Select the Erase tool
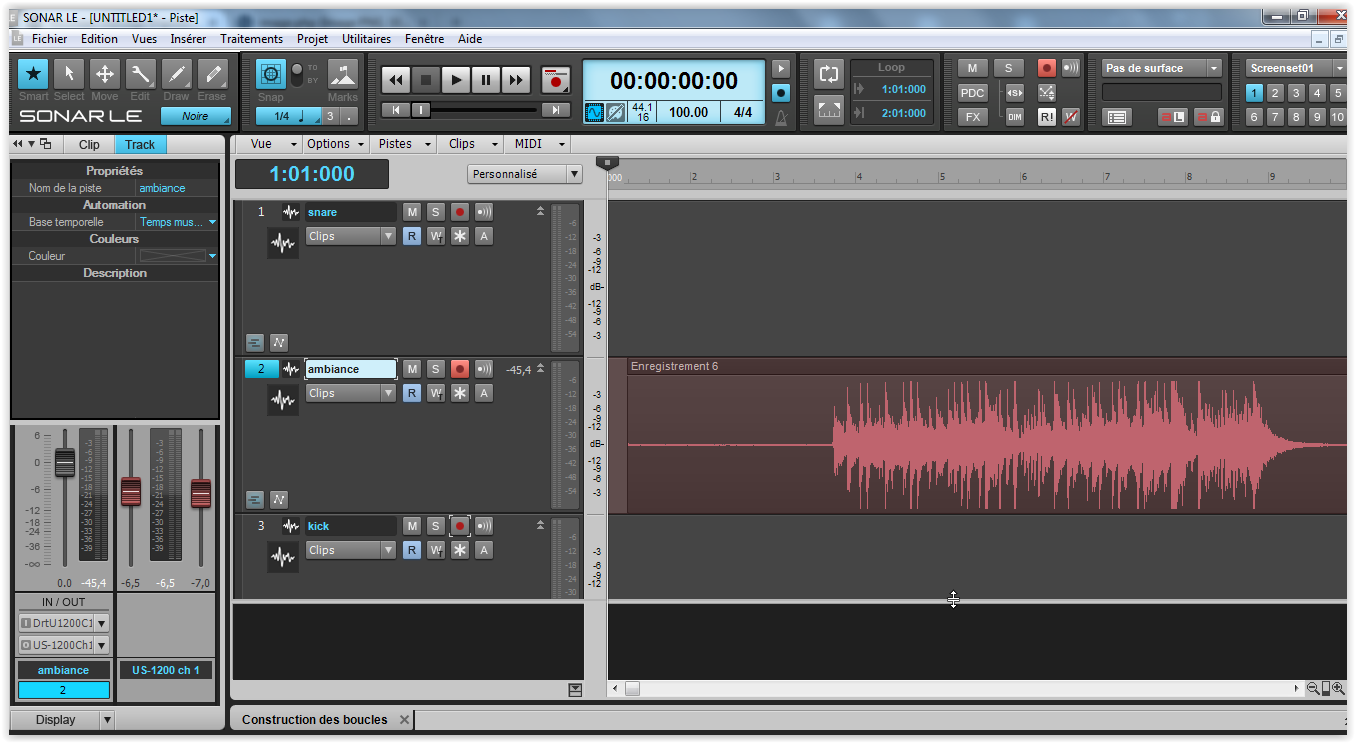Screen dimensions: 1355x743 point(212,74)
